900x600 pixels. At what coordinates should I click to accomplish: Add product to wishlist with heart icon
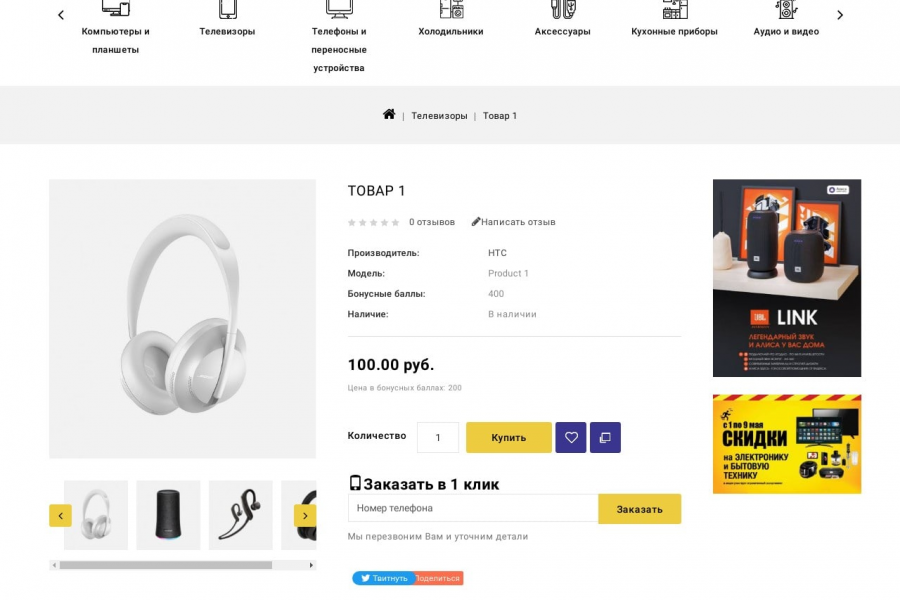coord(571,437)
